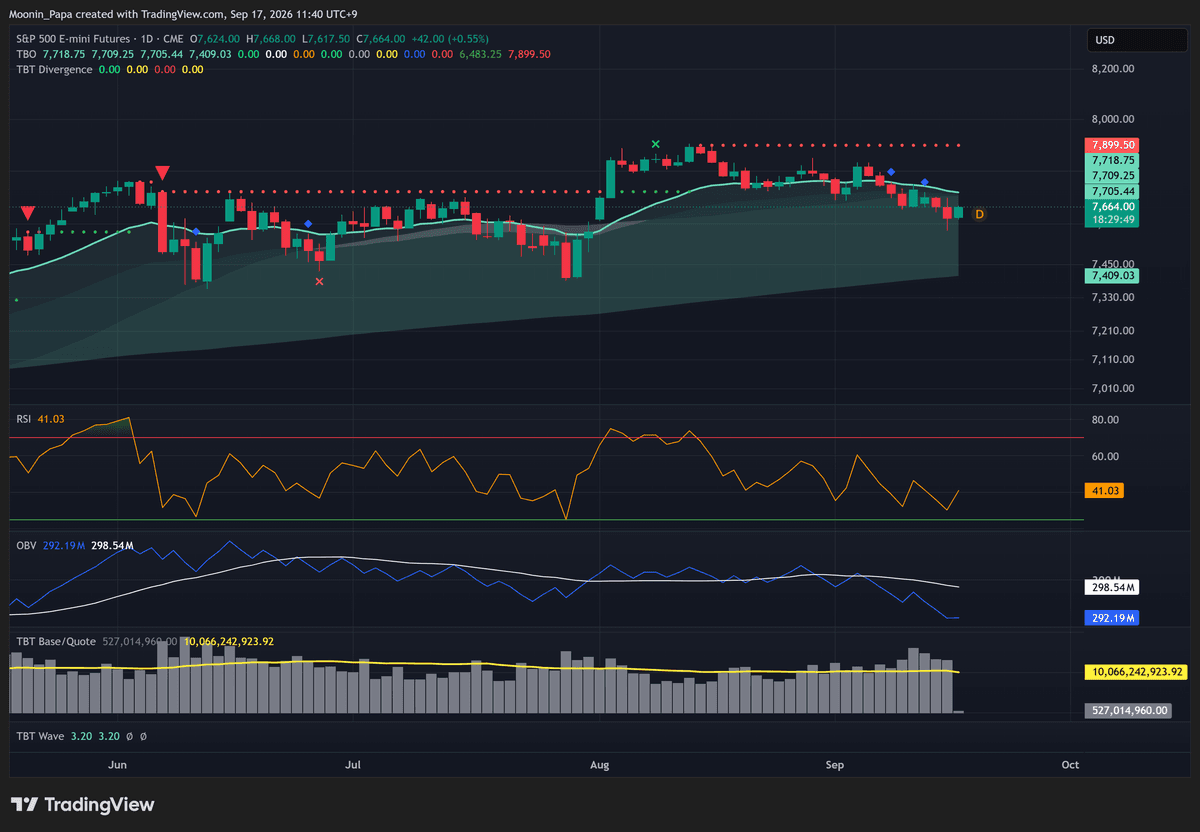Click the blue diamond marker in late June
The height and width of the screenshot is (832, 1200).
tap(308, 224)
